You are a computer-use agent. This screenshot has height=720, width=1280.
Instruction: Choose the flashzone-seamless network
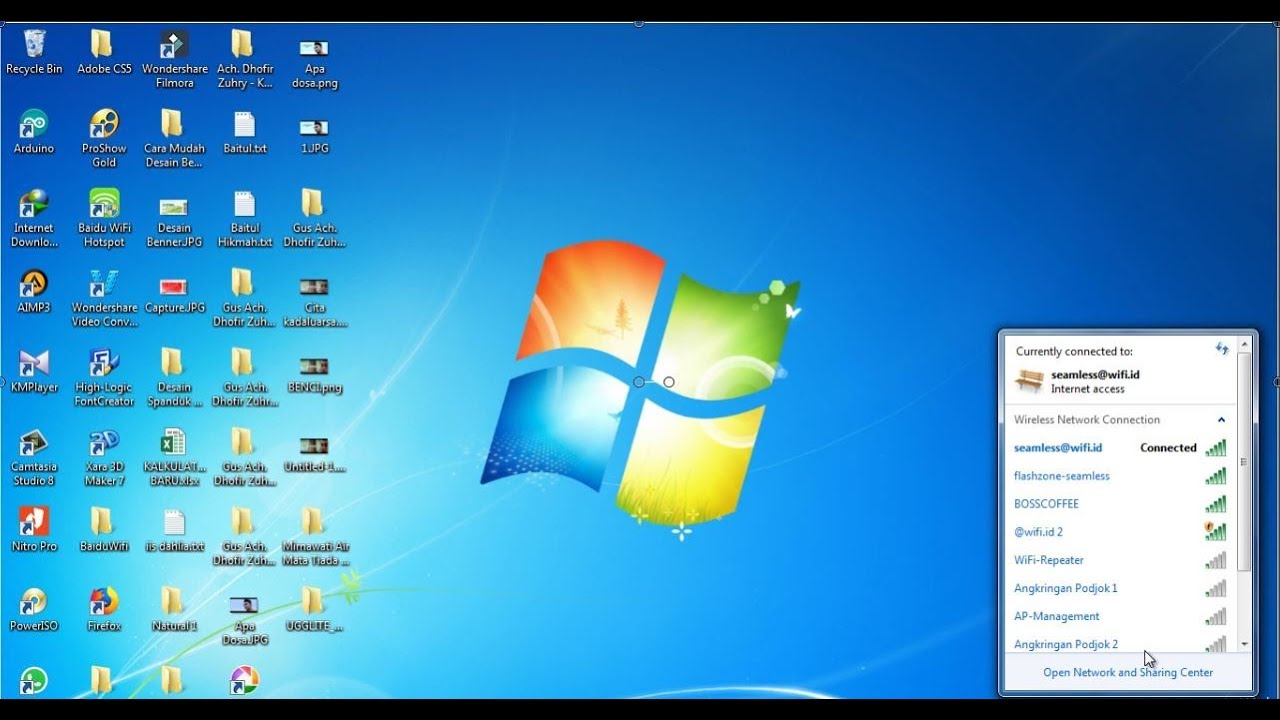1120,476
